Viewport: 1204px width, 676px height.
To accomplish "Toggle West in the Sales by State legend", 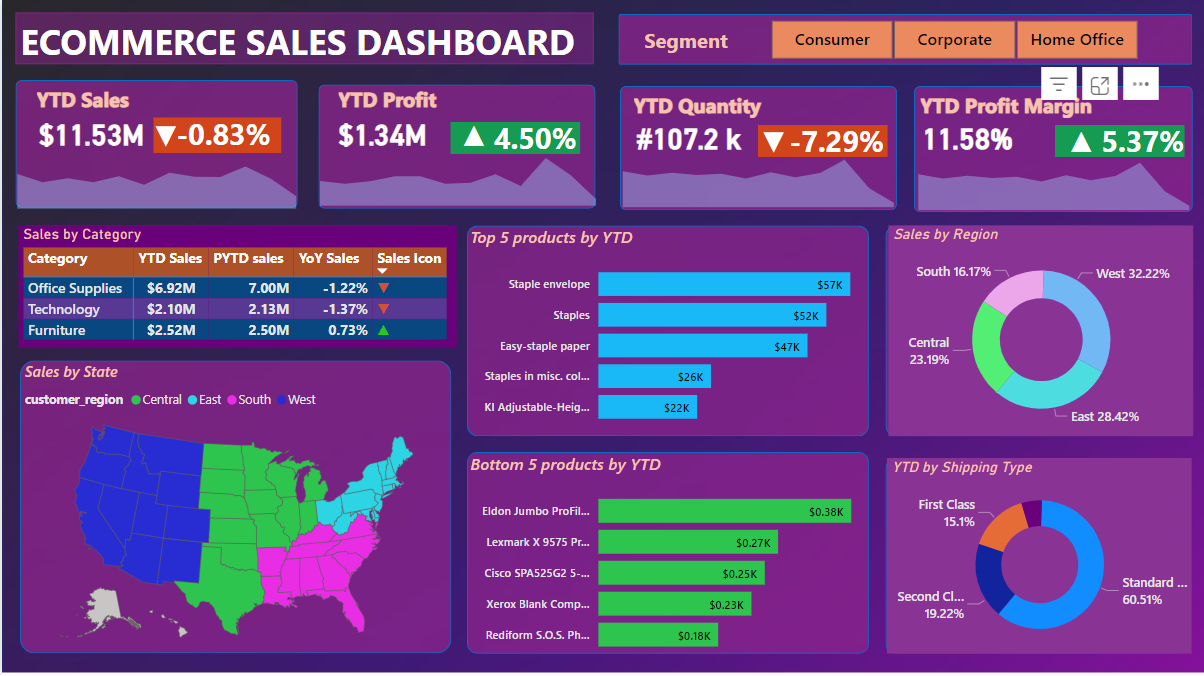I will pyautogui.click(x=295, y=399).
